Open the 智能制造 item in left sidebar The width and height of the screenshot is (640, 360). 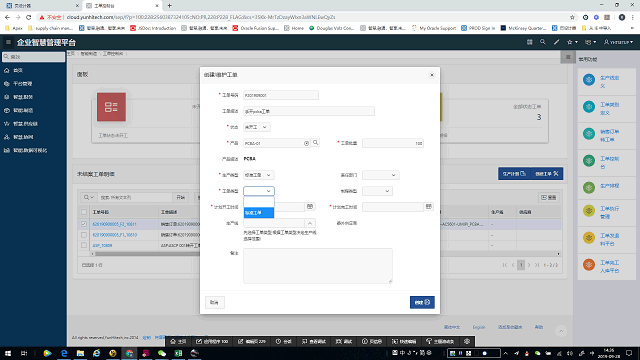pyautogui.click(x=23, y=111)
